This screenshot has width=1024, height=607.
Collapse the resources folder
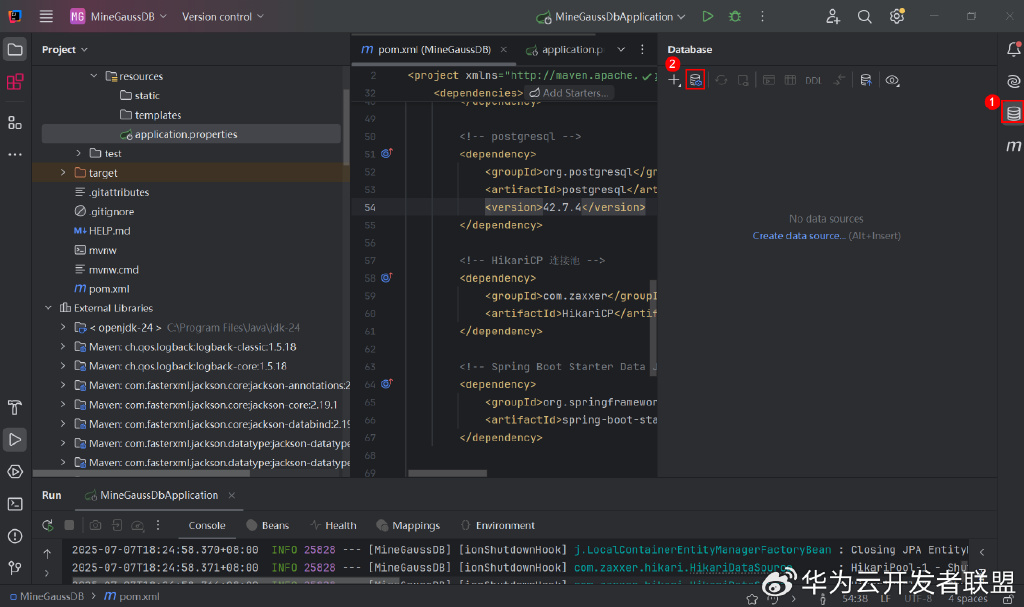tap(94, 76)
